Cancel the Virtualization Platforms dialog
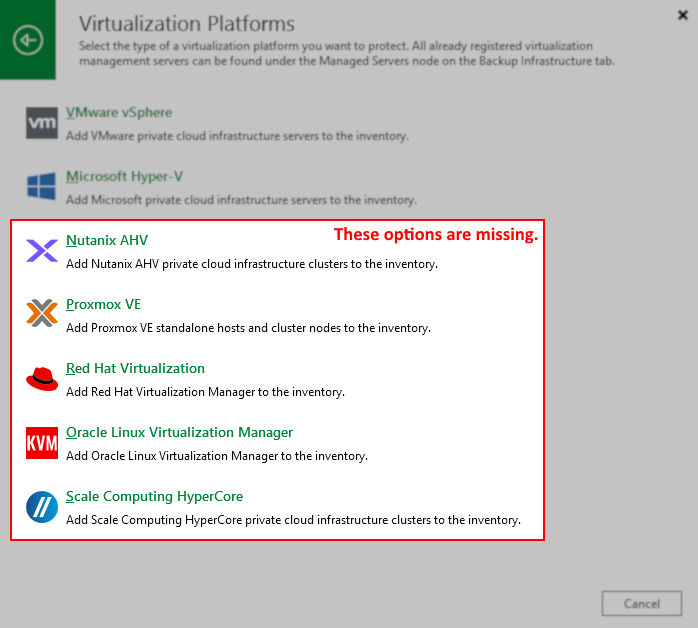The height and width of the screenshot is (628, 698). 641,604
